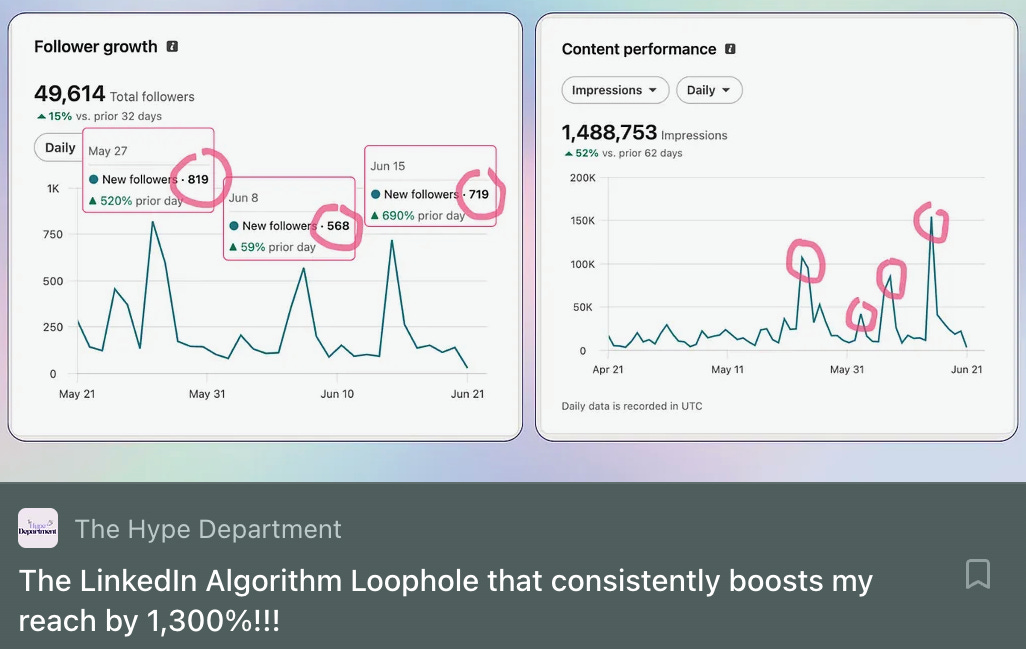This screenshot has width=1026, height=649.
Task: Click the 750 y-axis label
Action: coord(52,234)
